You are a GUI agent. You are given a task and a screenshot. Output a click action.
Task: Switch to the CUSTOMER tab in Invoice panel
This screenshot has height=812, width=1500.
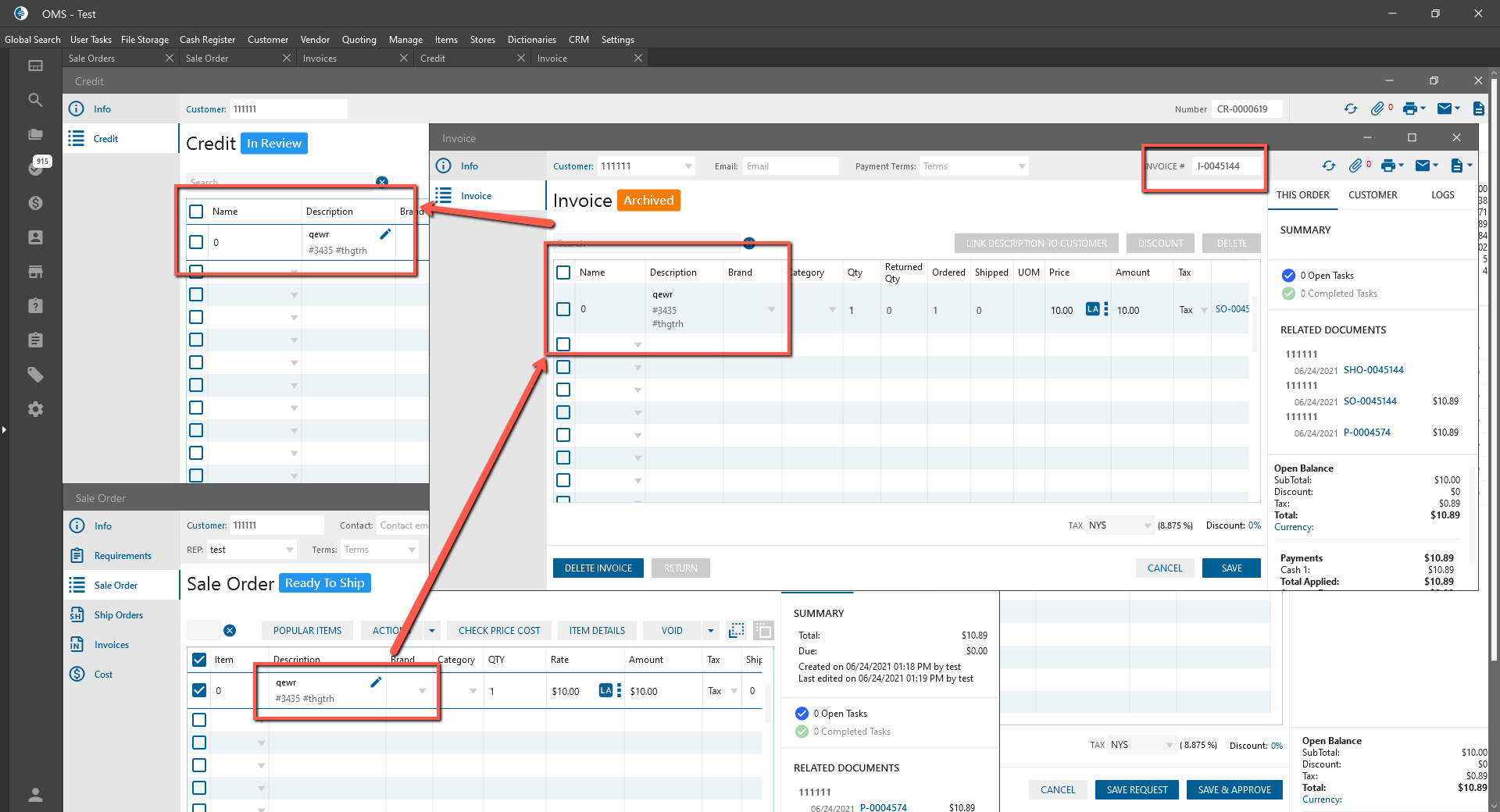(1372, 195)
